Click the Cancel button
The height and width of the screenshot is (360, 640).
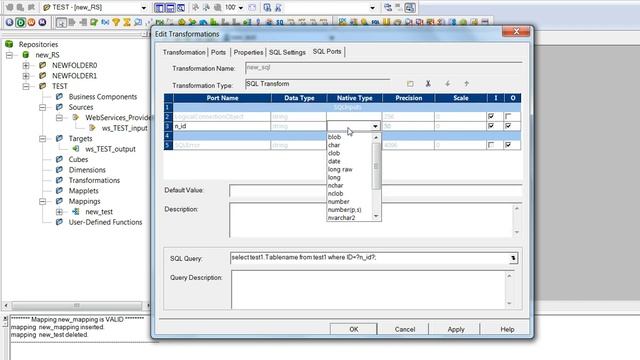coord(405,329)
